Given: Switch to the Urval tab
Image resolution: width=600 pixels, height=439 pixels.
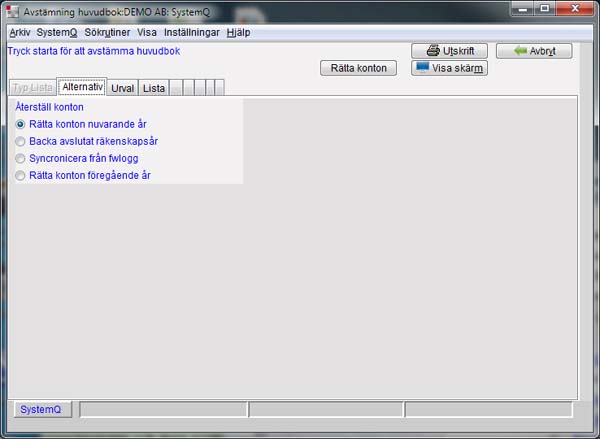Looking at the screenshot, I should pyautogui.click(x=122, y=88).
